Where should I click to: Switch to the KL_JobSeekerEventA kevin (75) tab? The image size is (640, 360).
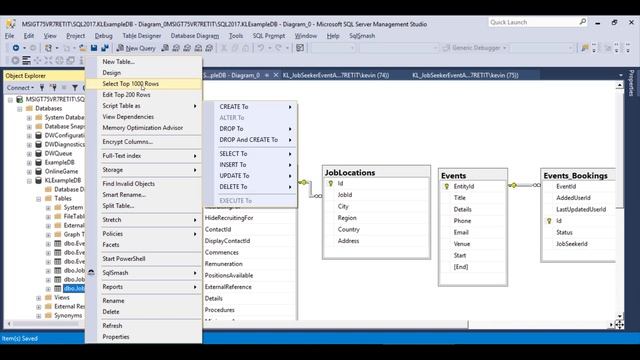(465, 75)
